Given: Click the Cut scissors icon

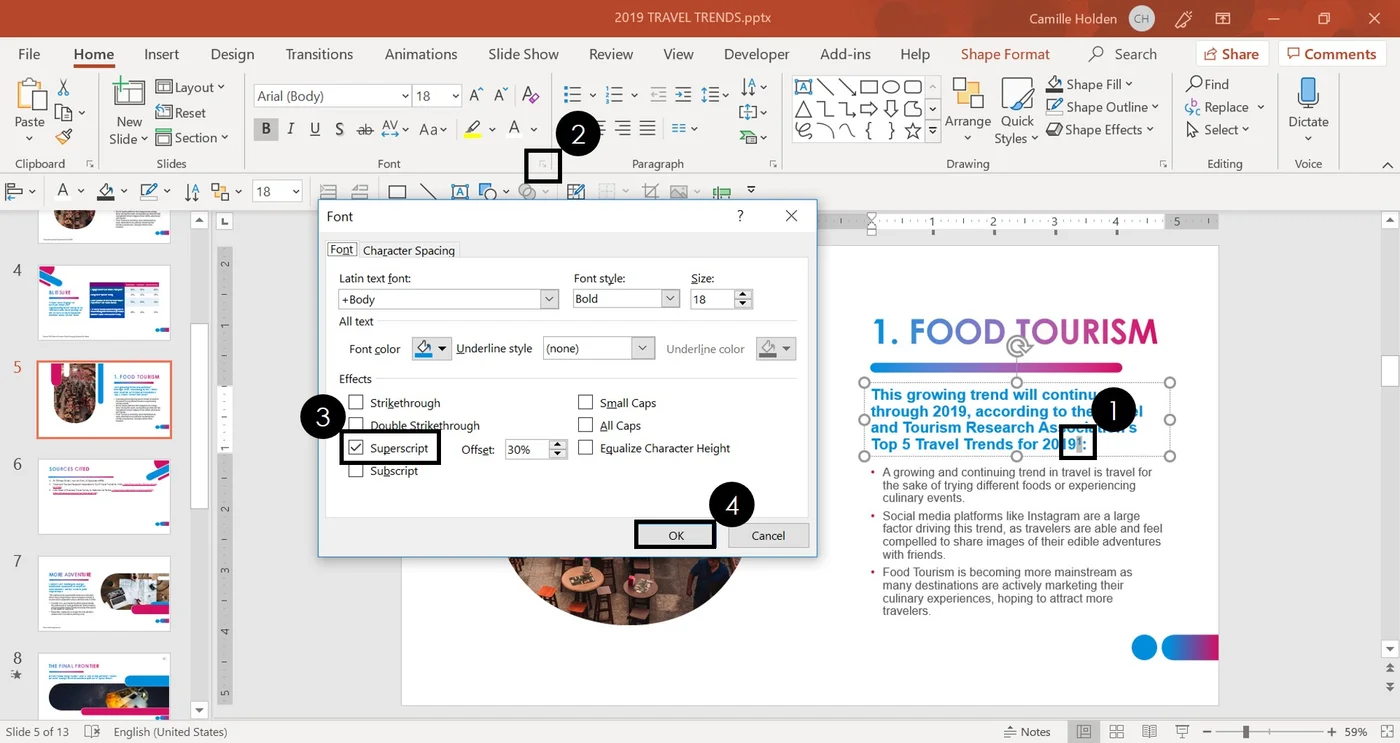Looking at the screenshot, I should [x=63, y=88].
